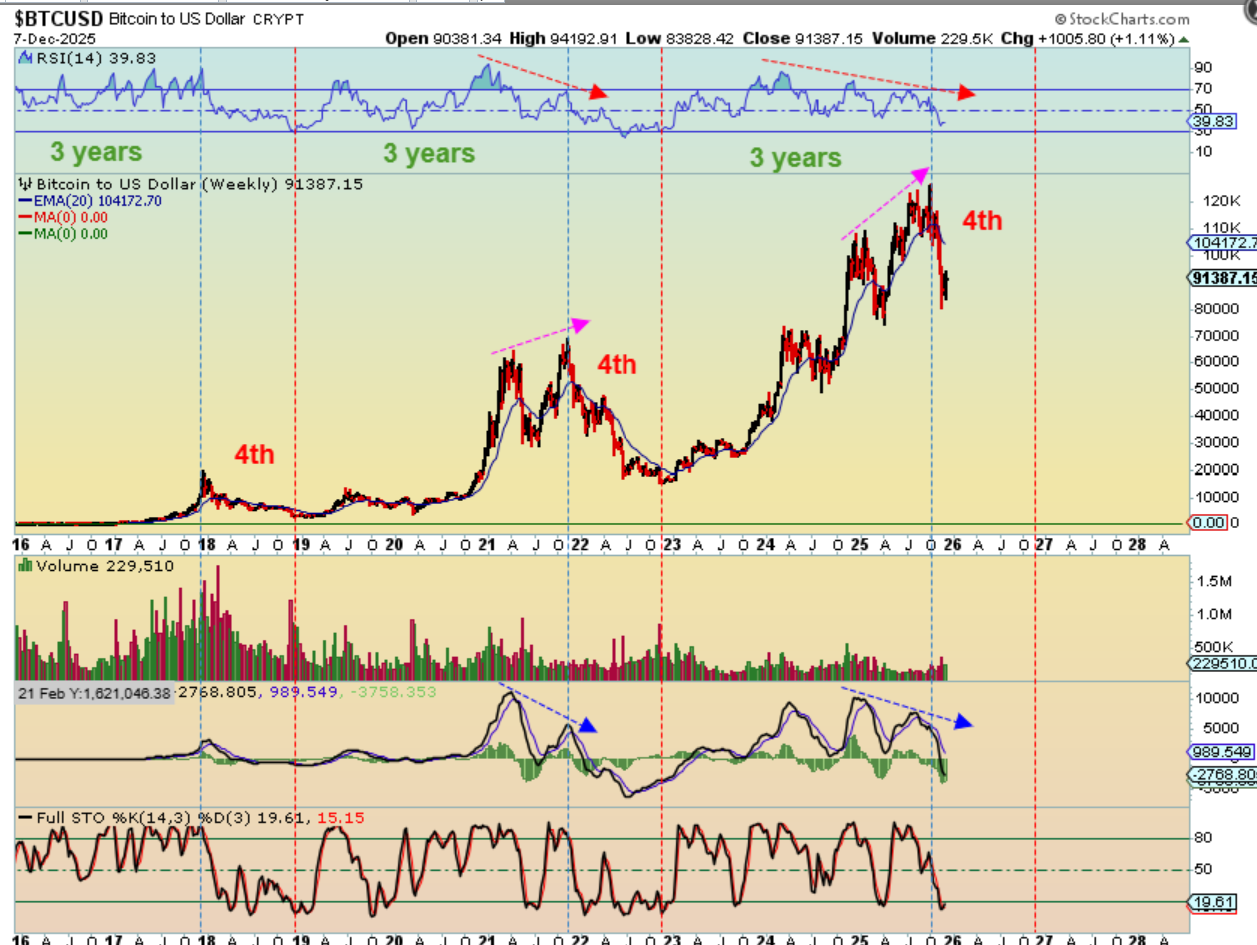
Task: Click the 91387.15 last price tag
Action: (x=1222, y=278)
